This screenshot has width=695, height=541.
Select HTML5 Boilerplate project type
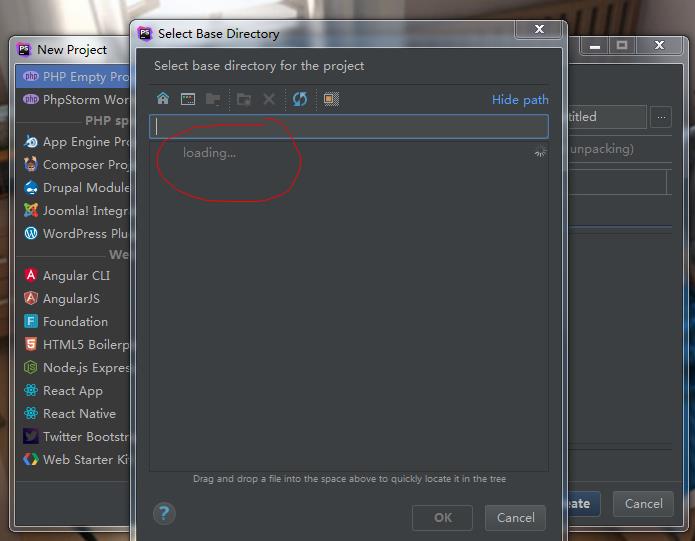pyautogui.click(x=73, y=345)
